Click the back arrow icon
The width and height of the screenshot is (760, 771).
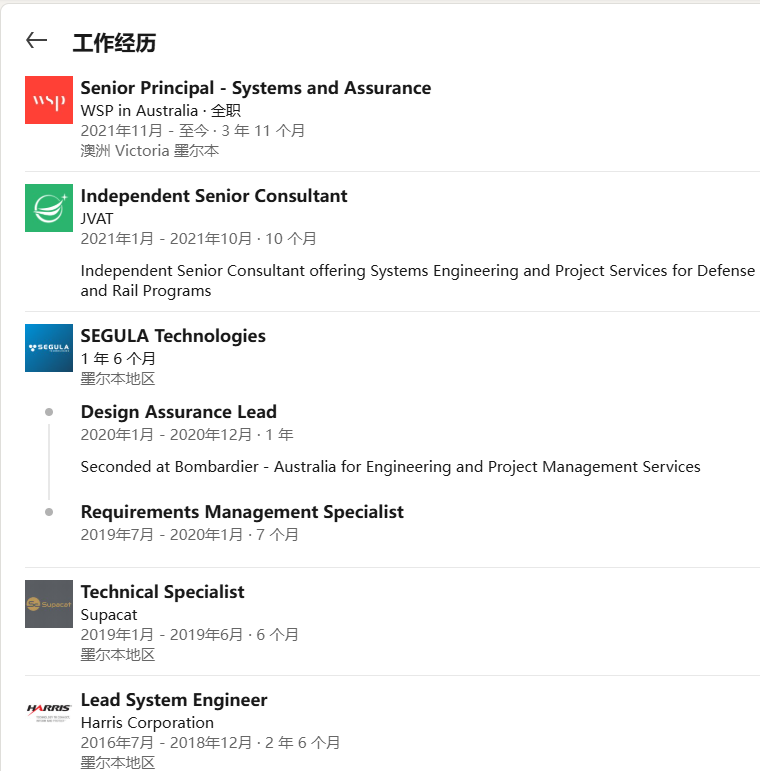click(37, 40)
